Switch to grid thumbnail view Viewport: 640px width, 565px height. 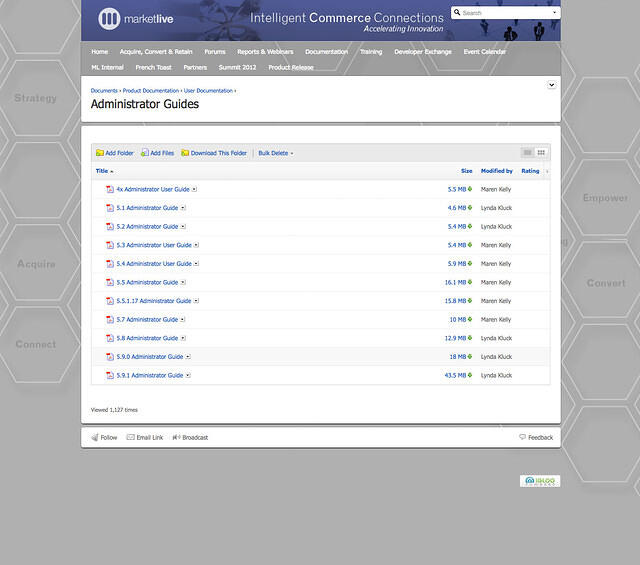[x=541, y=153]
